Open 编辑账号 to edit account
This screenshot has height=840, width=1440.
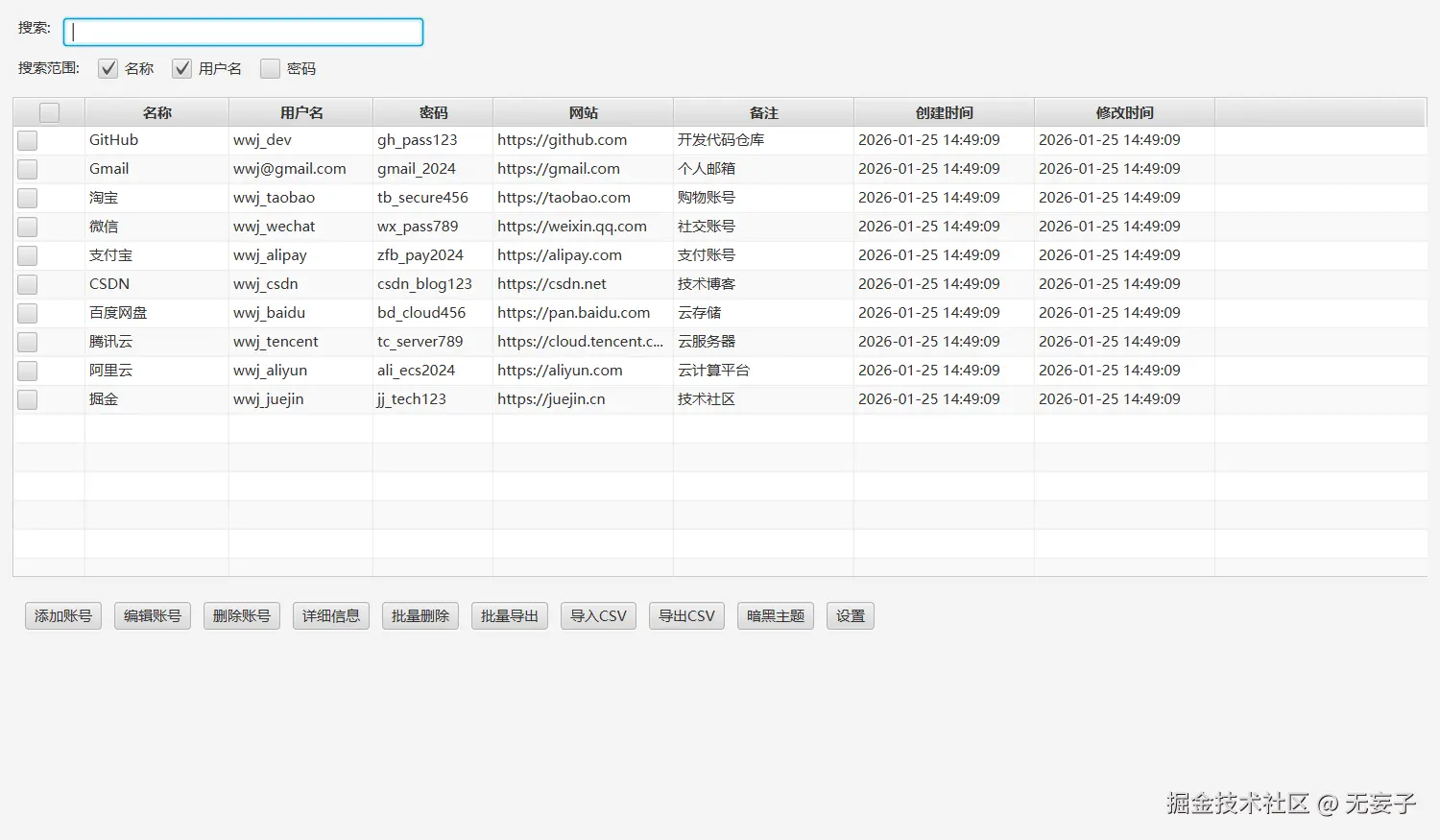tap(153, 615)
